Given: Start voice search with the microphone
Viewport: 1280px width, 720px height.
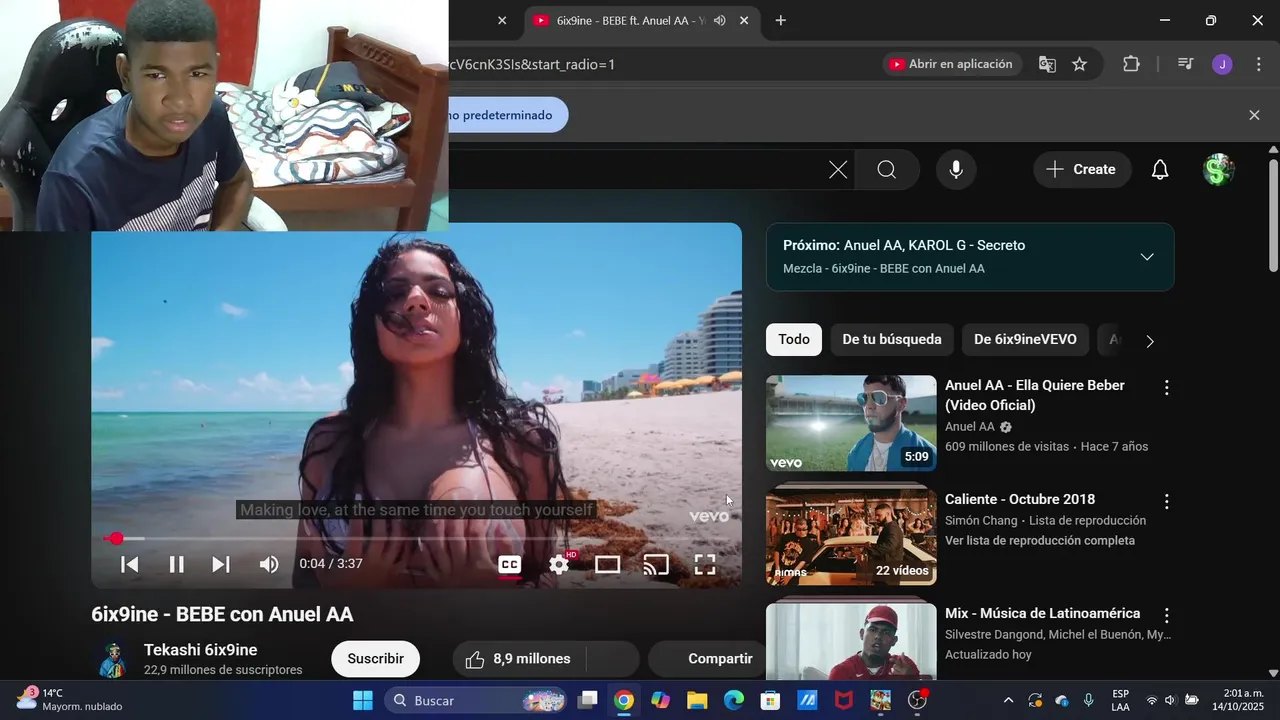Looking at the screenshot, I should tap(956, 170).
